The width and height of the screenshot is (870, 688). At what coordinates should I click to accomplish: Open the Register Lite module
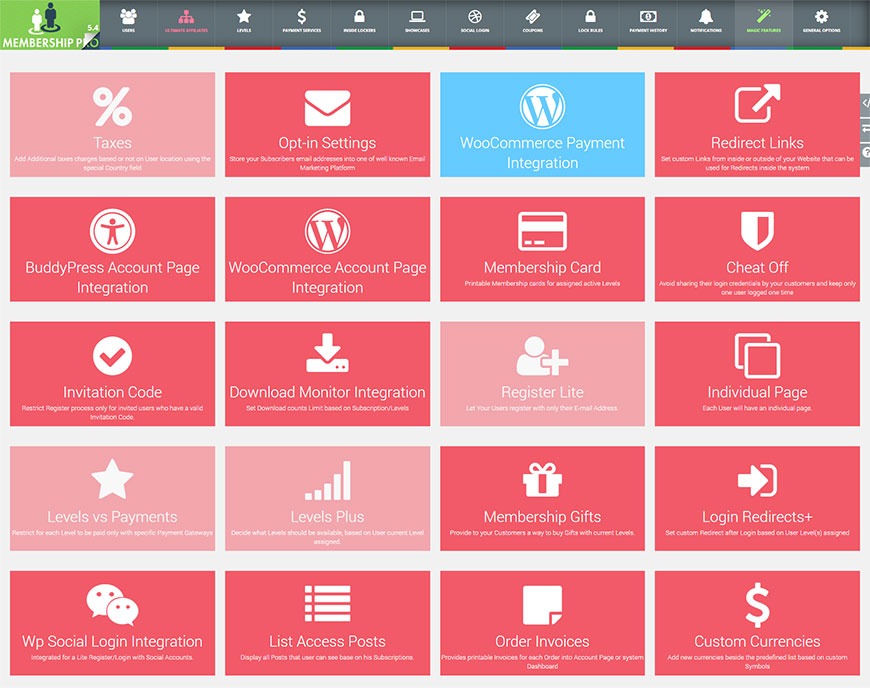(x=542, y=374)
